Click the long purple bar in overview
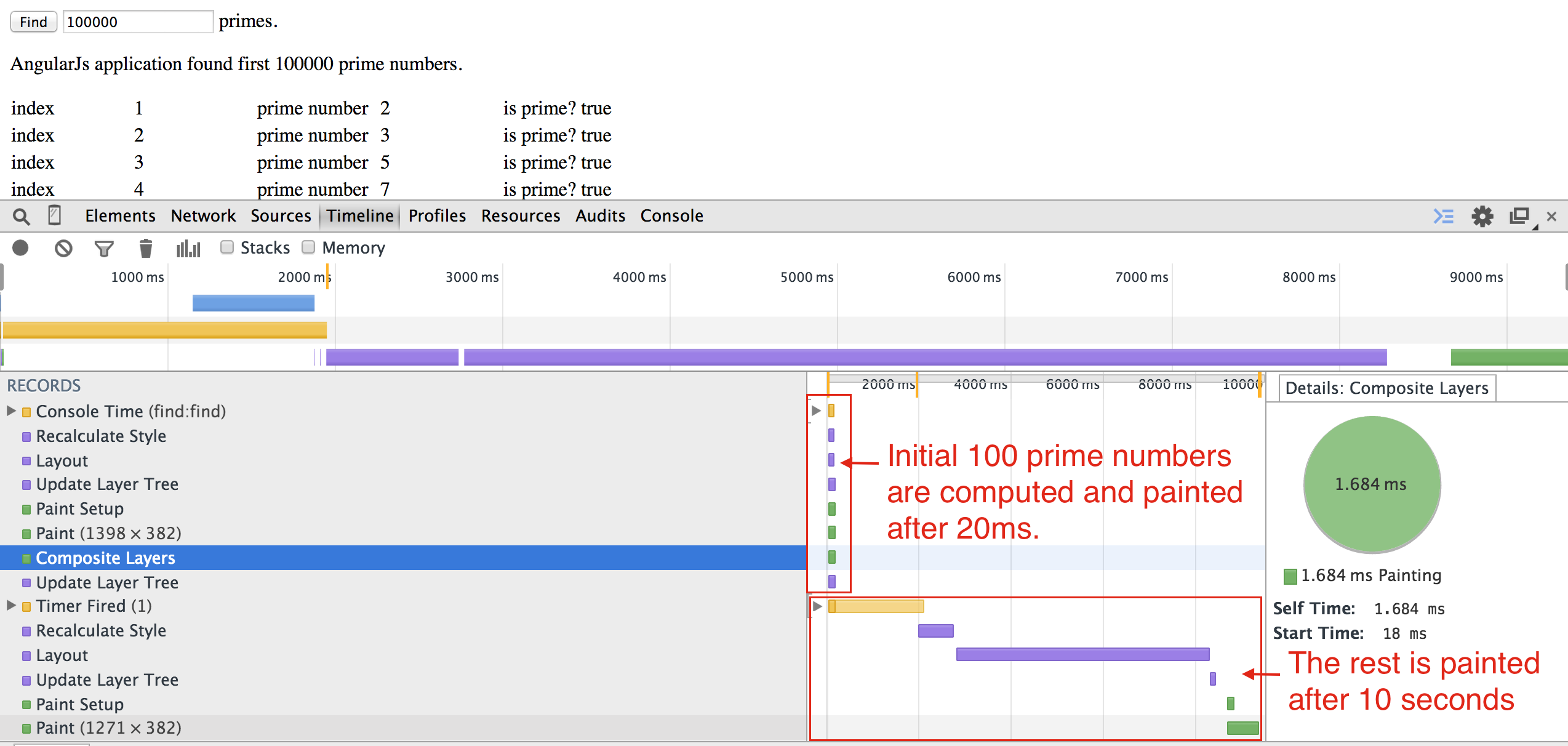Screen dimensions: 1568x746 (x=924, y=357)
